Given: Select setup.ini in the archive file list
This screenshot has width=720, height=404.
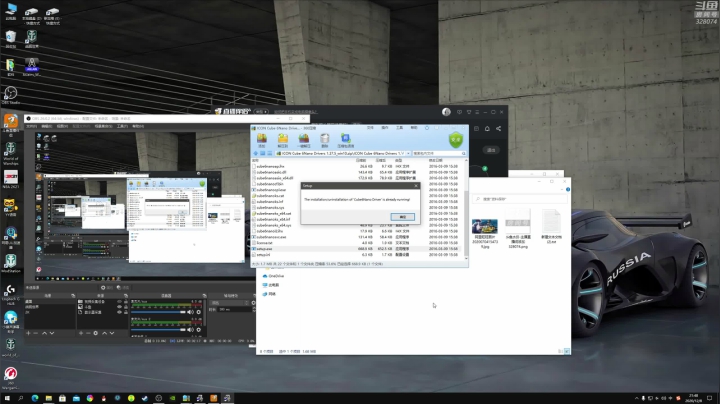Looking at the screenshot, I should (264, 254).
